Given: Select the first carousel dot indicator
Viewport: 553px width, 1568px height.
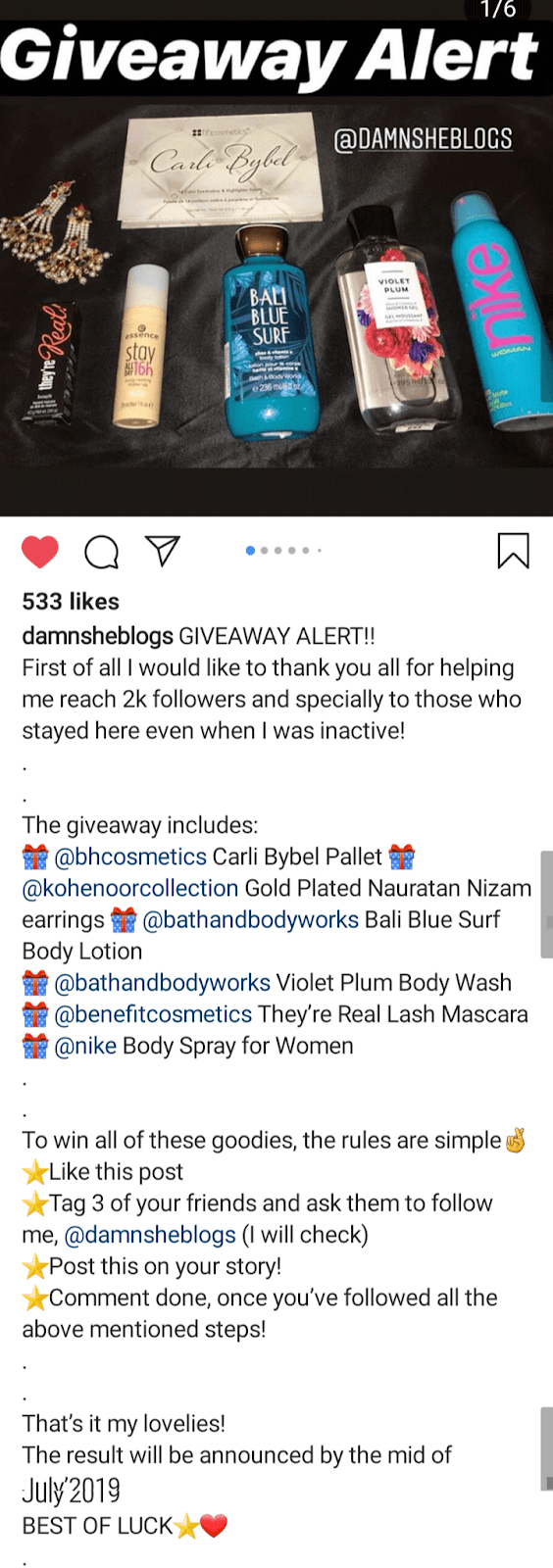Looking at the screenshot, I should 250,551.
